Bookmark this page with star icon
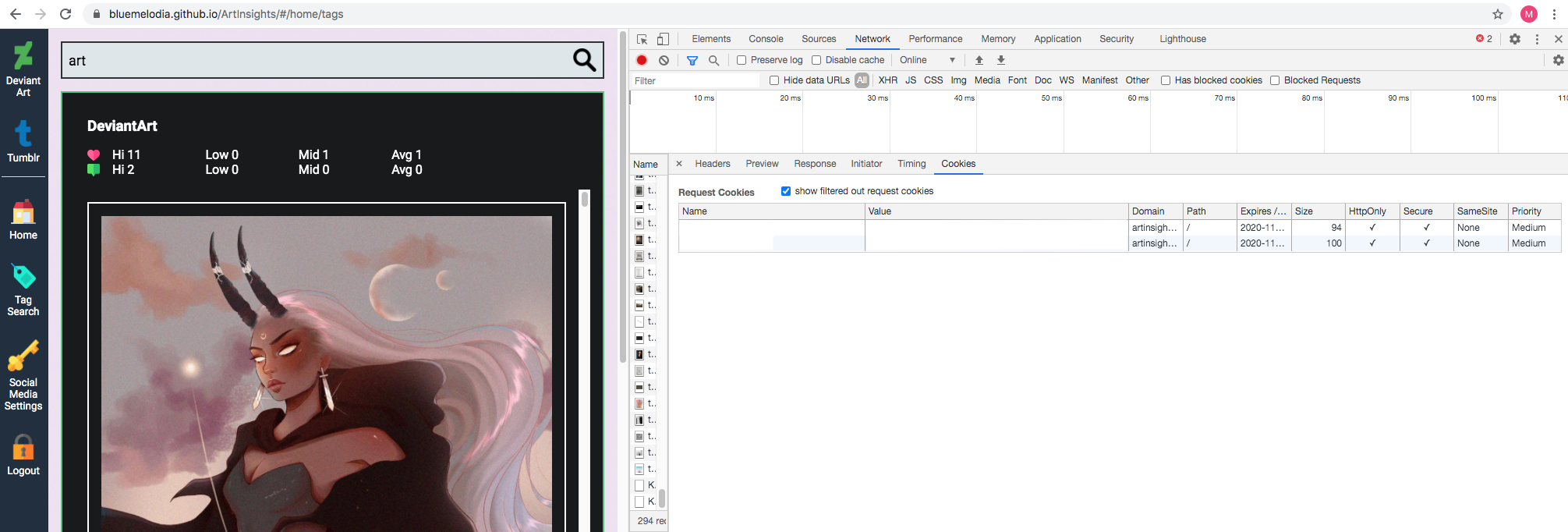The width and height of the screenshot is (1568, 532). 1498,14
